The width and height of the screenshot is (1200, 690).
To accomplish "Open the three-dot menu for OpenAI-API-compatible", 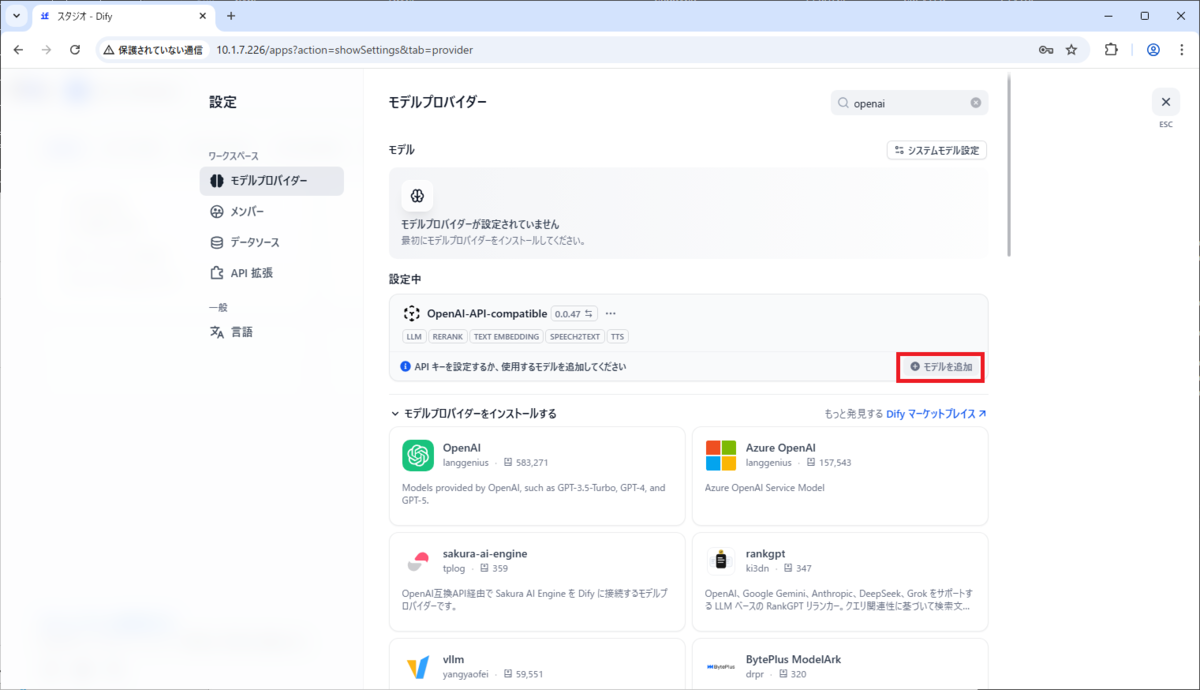I will [611, 313].
